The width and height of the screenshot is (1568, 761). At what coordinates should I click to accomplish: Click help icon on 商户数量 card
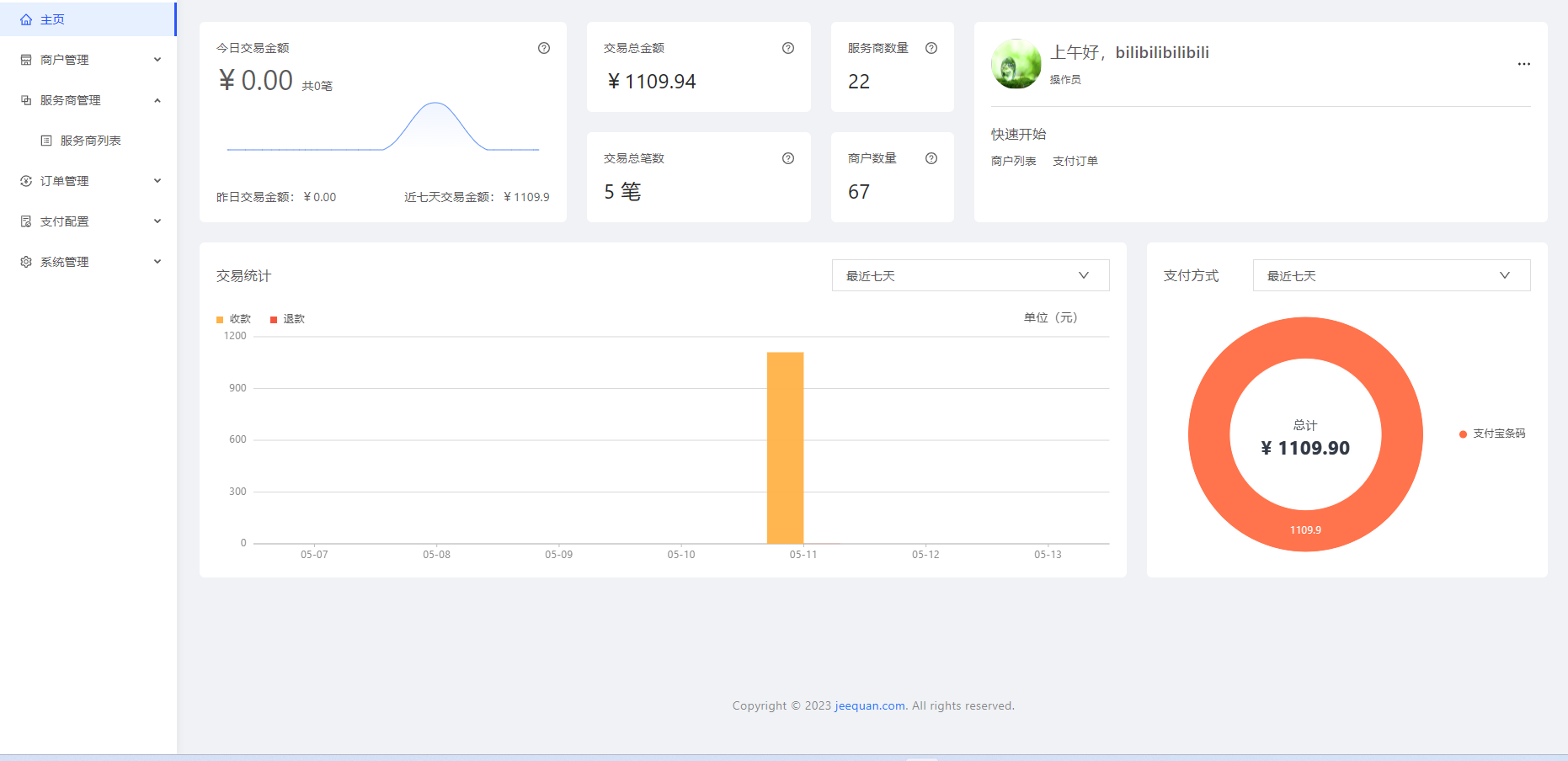click(x=931, y=158)
